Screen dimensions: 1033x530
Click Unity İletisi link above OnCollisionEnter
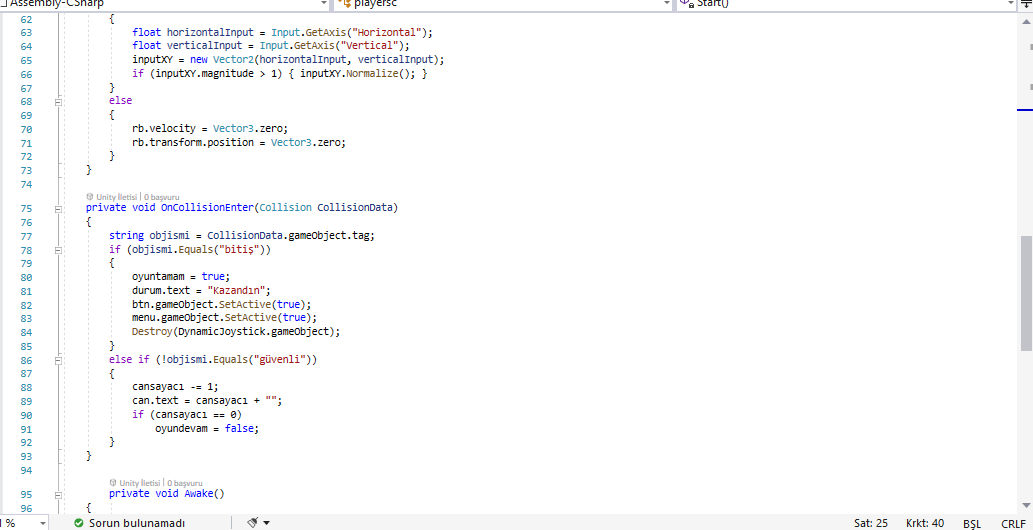coord(117,196)
